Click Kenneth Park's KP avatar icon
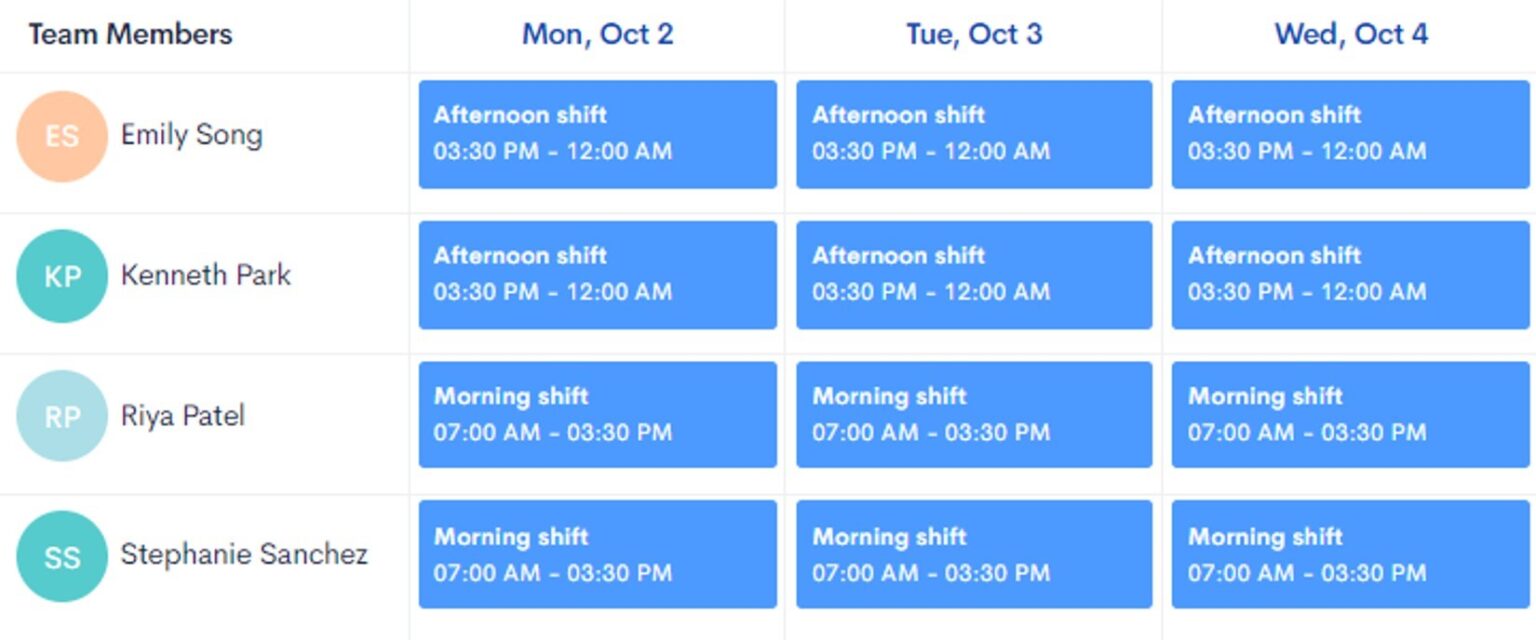Viewport: 1536px width, 640px height. (x=62, y=275)
